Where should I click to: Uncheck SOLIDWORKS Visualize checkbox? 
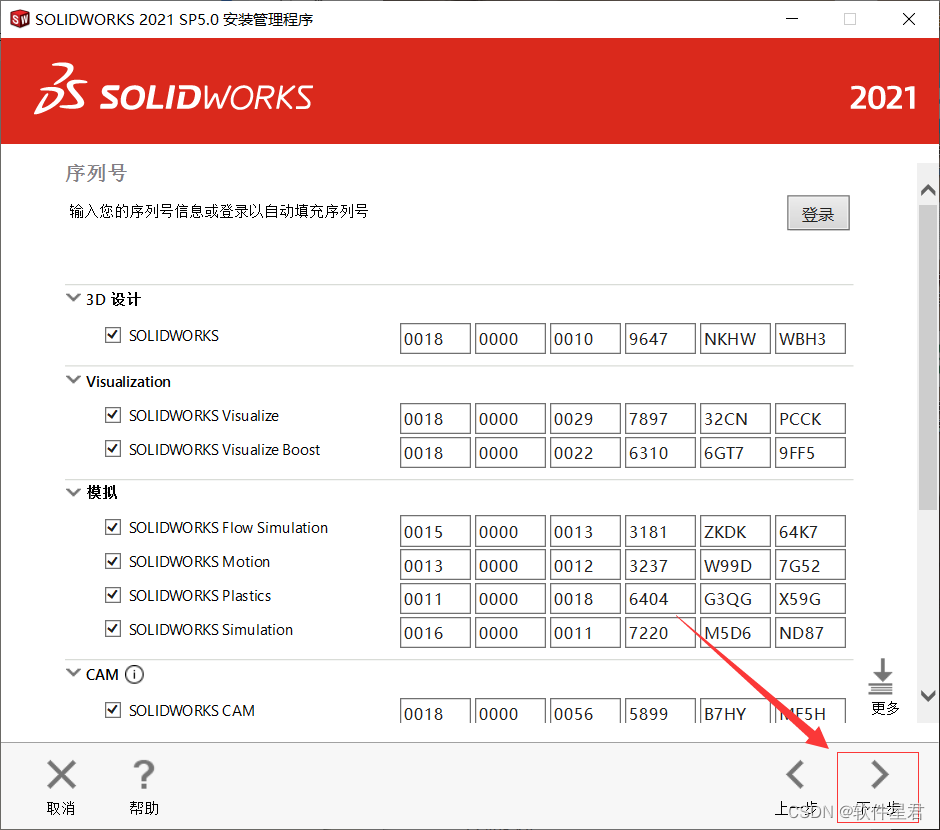pyautogui.click(x=113, y=415)
